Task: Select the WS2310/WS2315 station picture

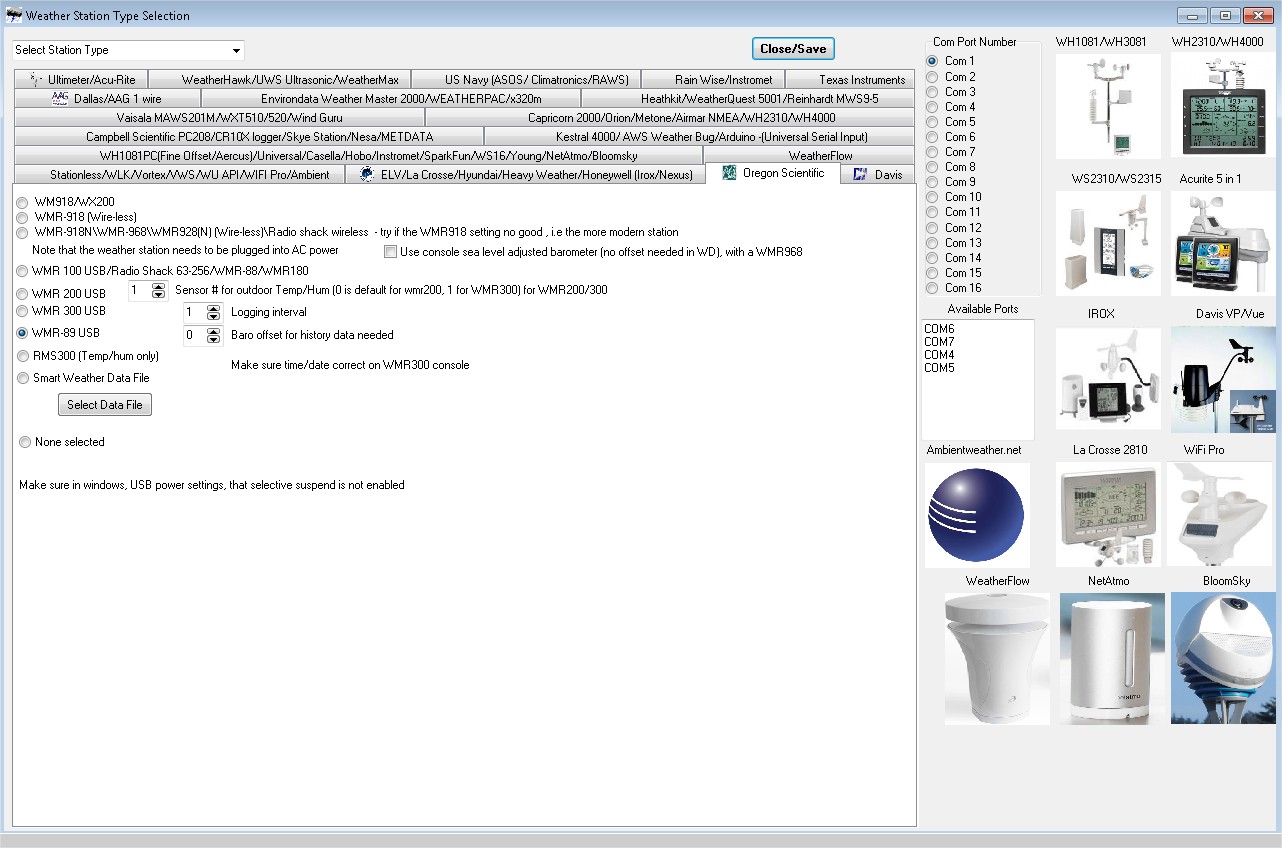Action: [1108, 243]
